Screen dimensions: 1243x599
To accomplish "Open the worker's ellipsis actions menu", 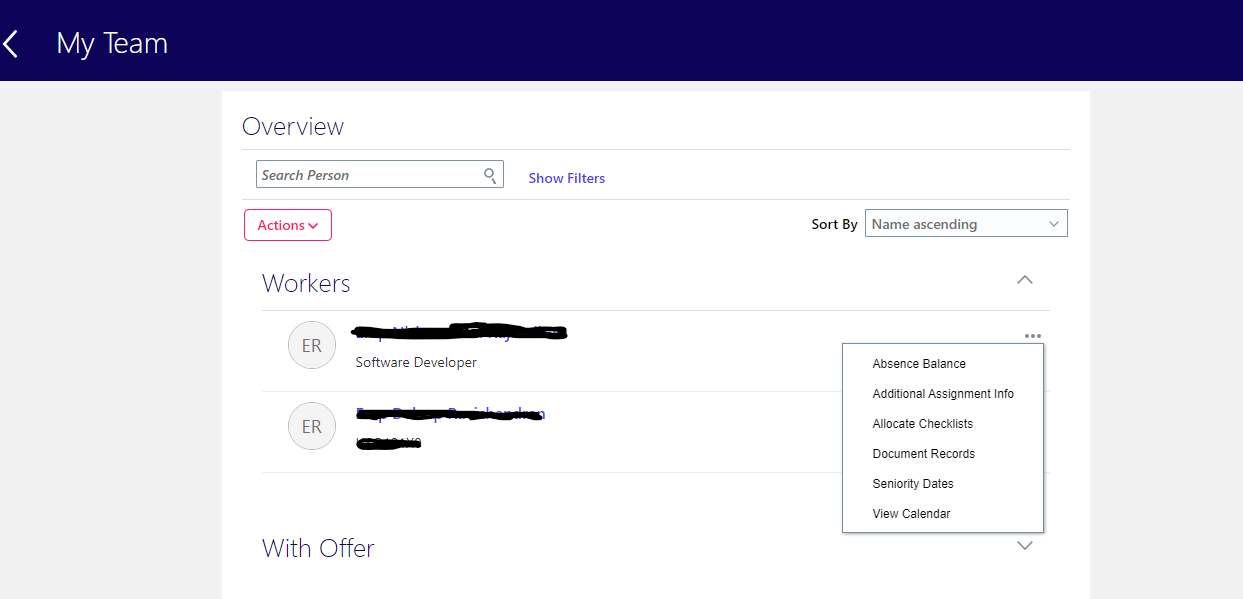I will pos(1033,335).
